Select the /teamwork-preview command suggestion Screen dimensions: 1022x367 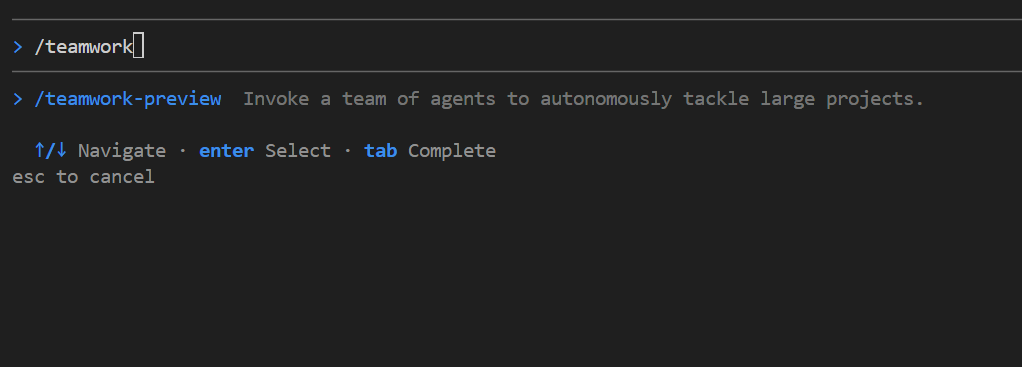128,99
